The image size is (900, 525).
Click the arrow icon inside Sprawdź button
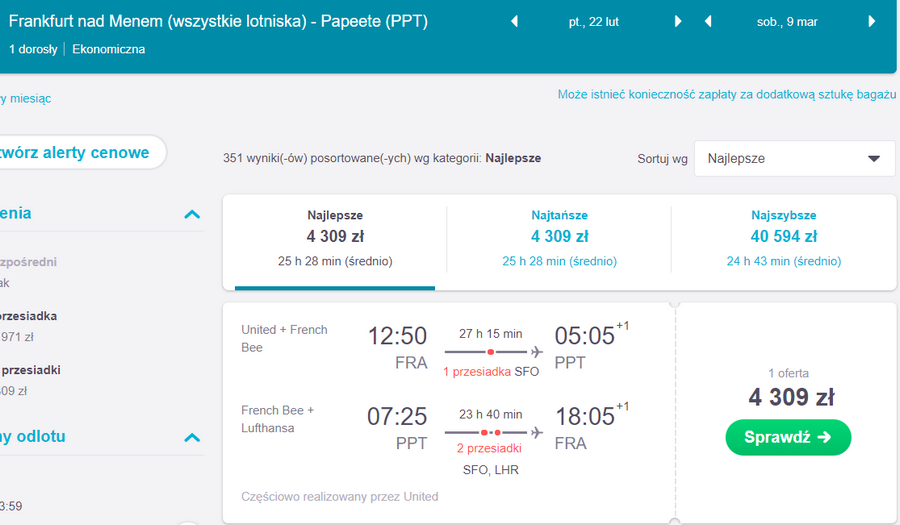[x=824, y=437]
